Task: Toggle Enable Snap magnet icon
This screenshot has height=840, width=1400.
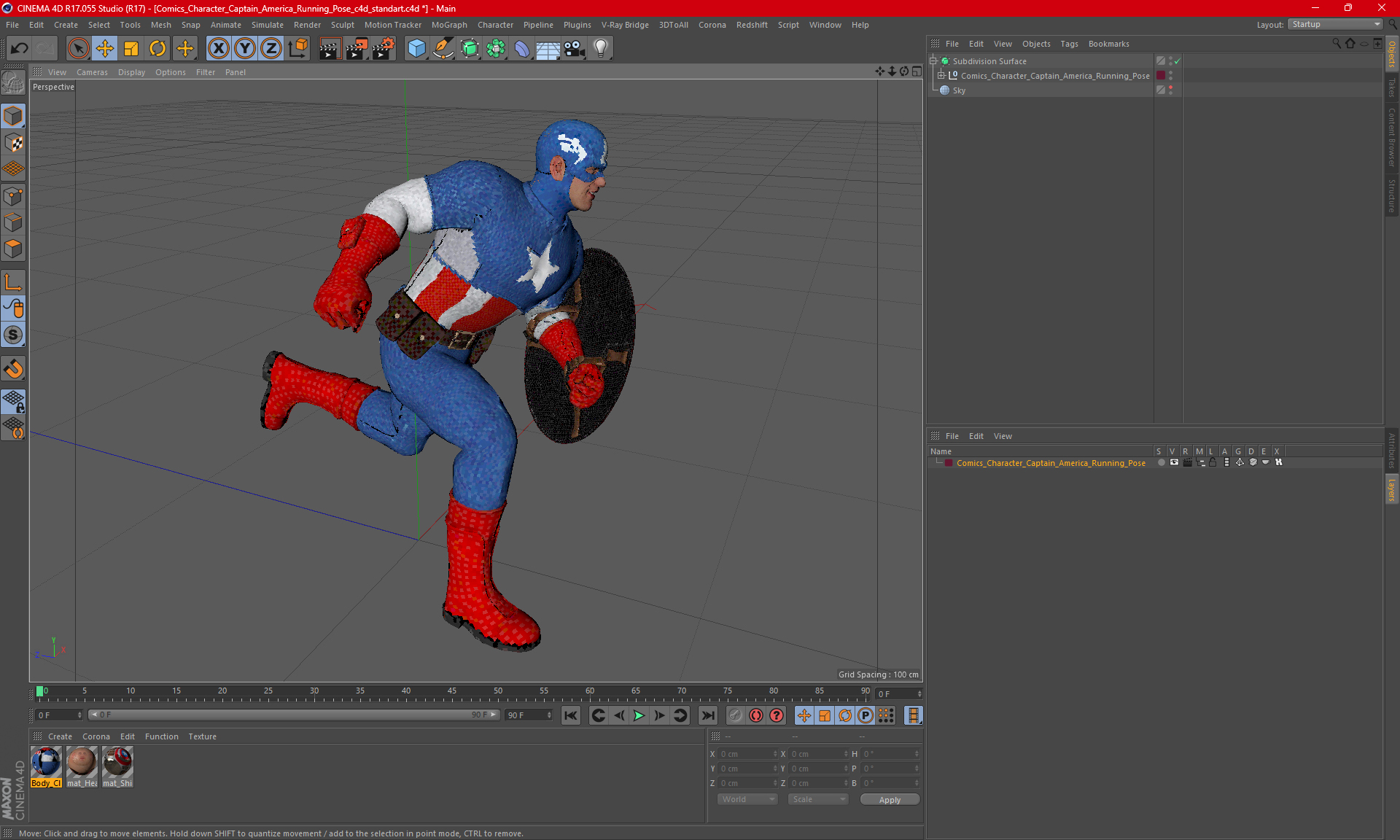Action: pos(13,369)
